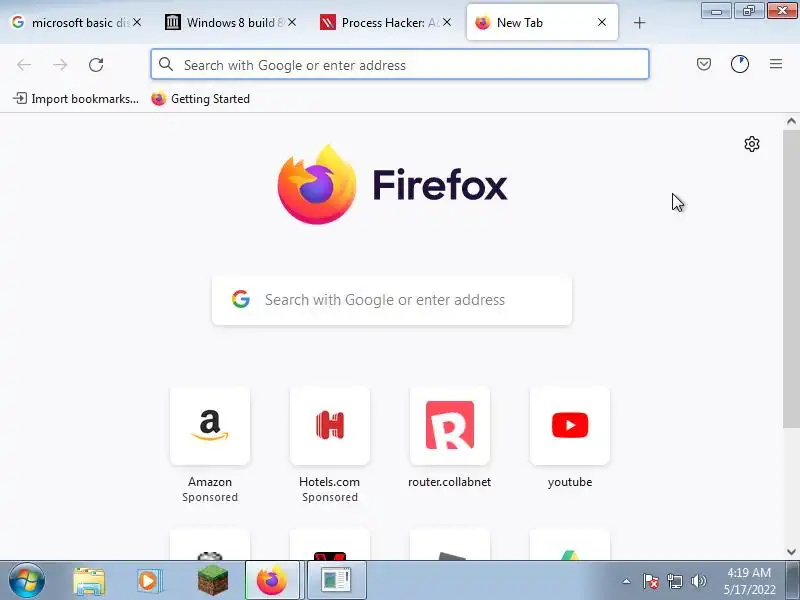Open the Save to Pocket icon
Viewport: 800px width, 600px height.
[x=704, y=64]
